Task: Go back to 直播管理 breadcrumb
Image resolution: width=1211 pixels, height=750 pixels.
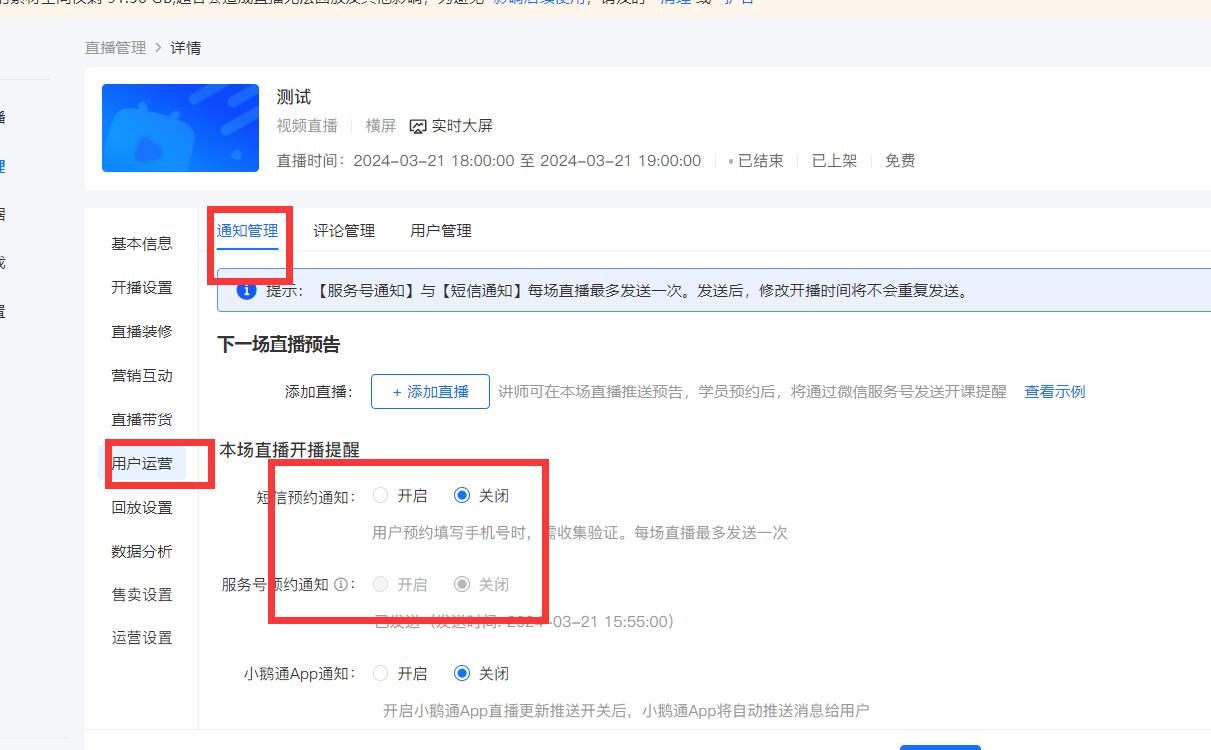Action: coord(115,48)
